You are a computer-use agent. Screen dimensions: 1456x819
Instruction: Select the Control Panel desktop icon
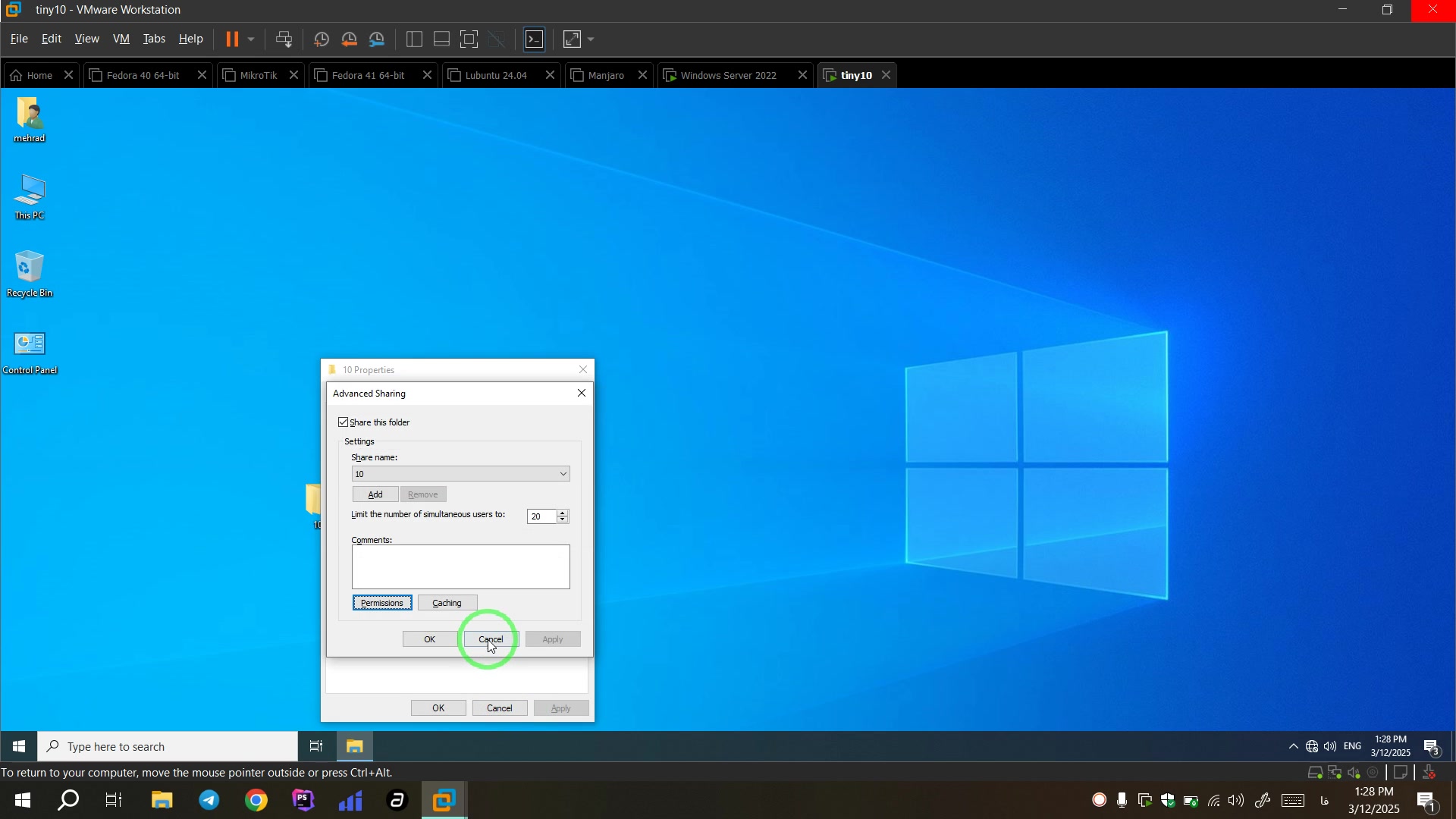pyautogui.click(x=30, y=352)
